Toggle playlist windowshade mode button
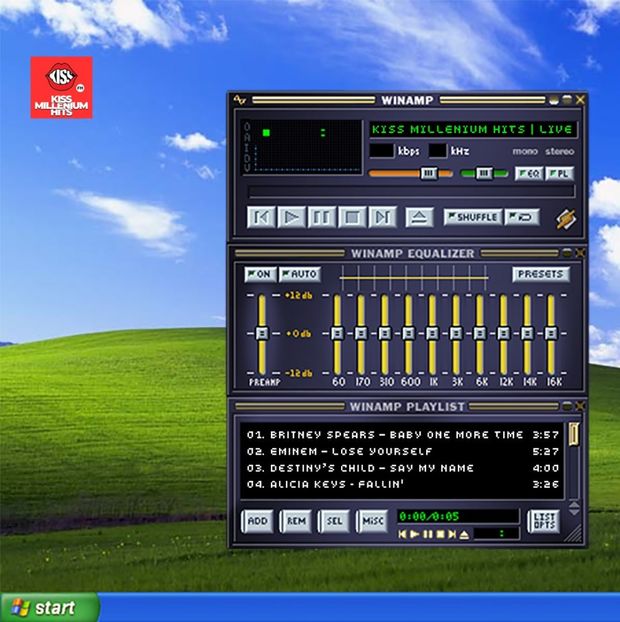The image size is (620, 622). tap(567, 406)
